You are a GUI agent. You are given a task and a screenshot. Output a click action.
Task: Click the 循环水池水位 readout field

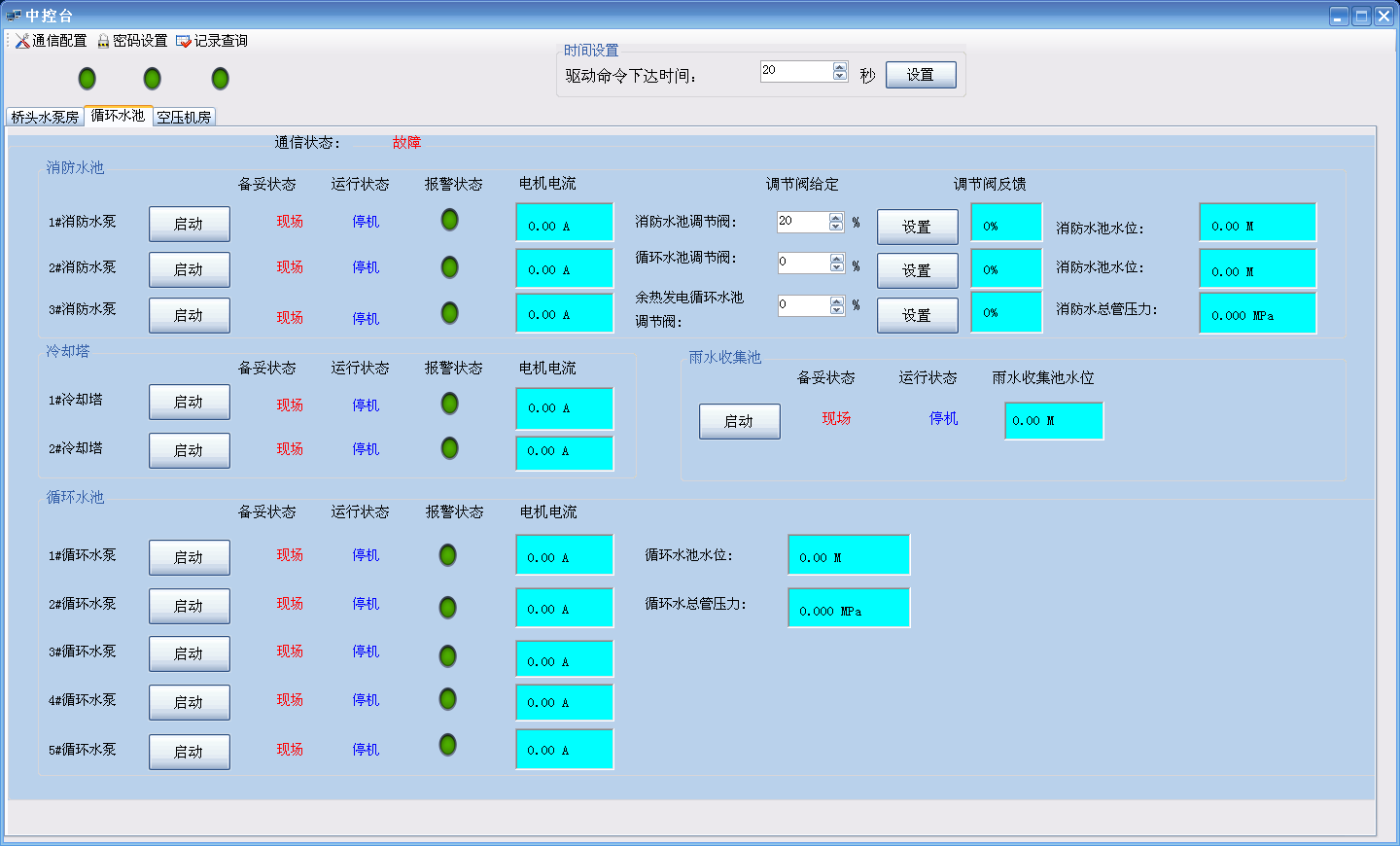pyautogui.click(x=848, y=555)
